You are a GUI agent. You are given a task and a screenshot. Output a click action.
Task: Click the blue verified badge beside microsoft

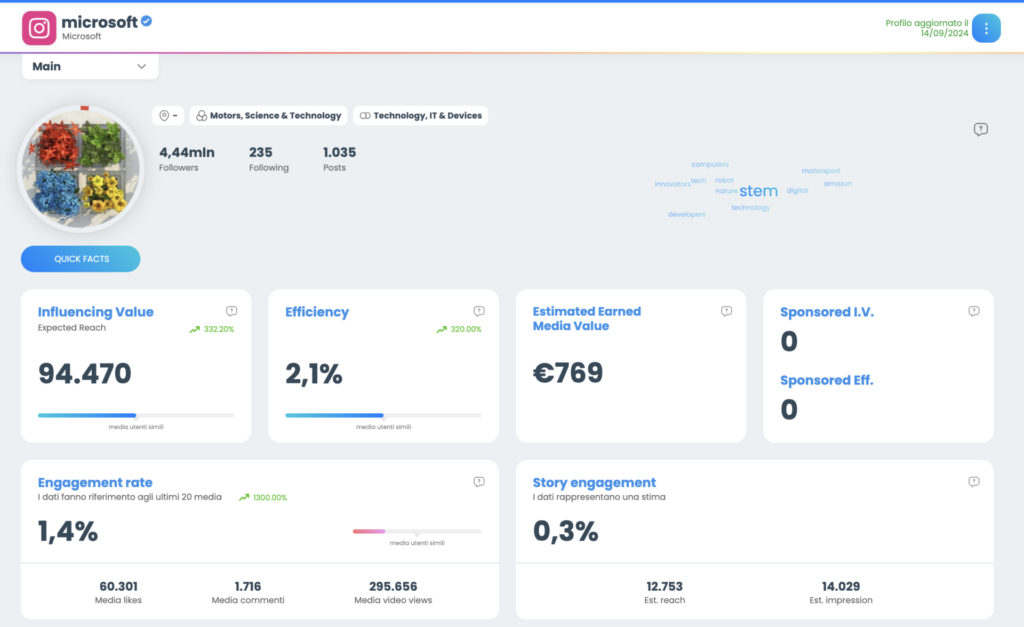tap(146, 21)
